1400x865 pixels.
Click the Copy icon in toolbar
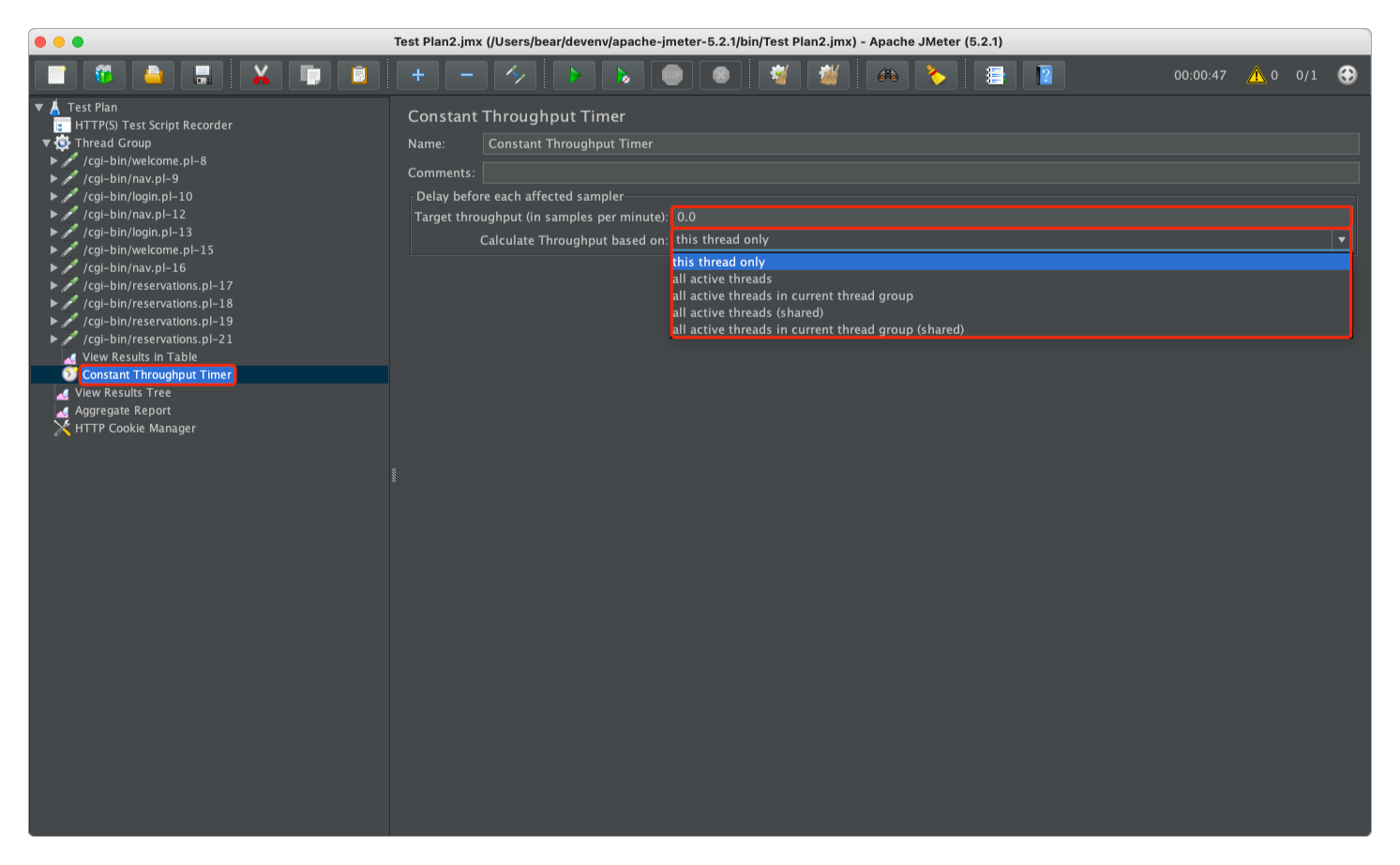coord(309,75)
